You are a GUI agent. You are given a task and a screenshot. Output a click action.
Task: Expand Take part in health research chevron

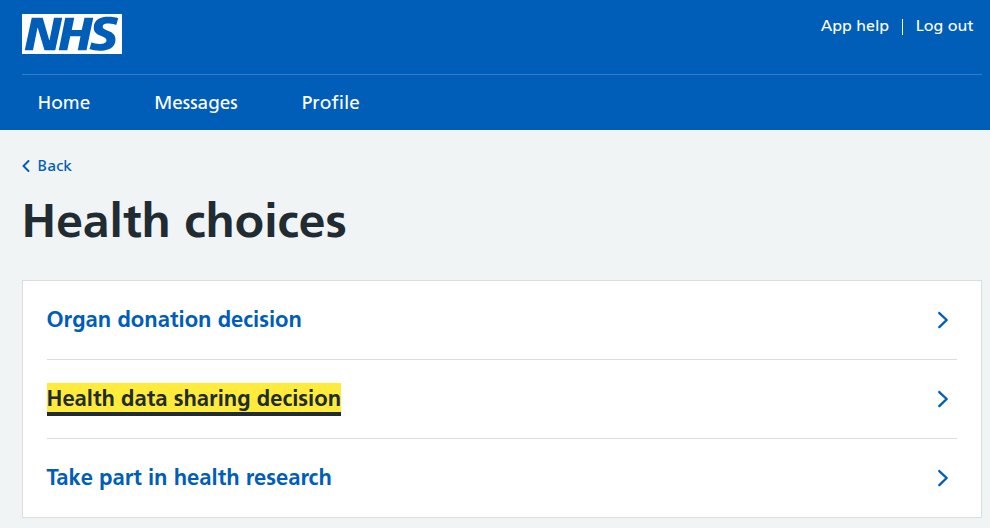[943, 478]
